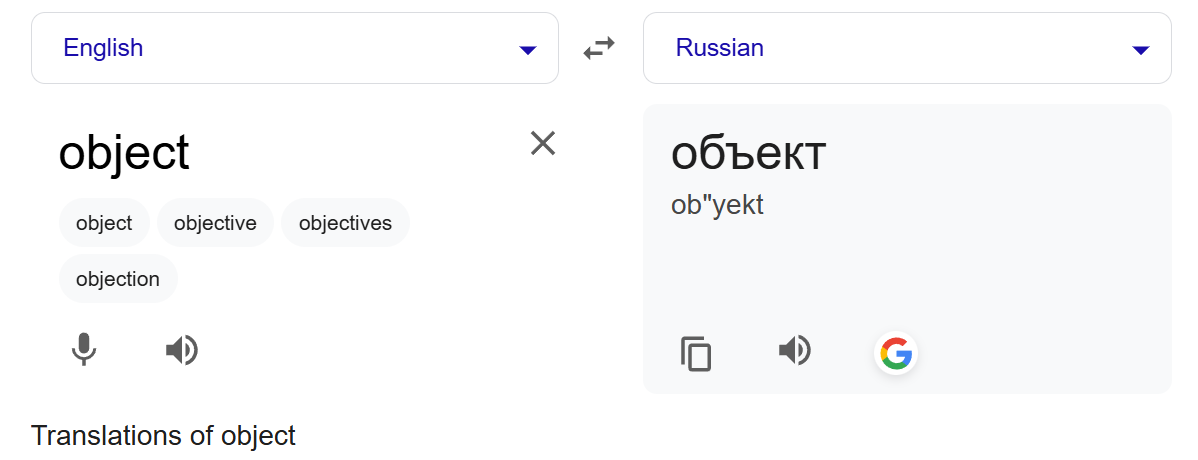This screenshot has width=1198, height=460.
Task: Expand the Russian language dropdown arrow
Action: pyautogui.click(x=1140, y=50)
